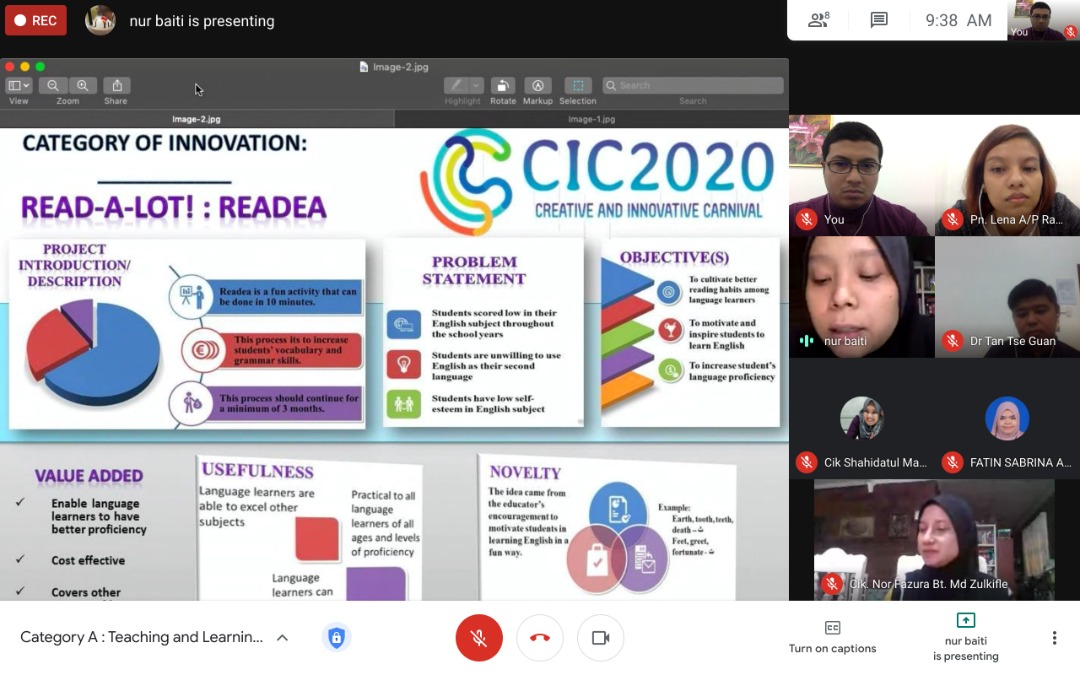Select Dr Tan Tse Guan's video tile
Viewport: 1080px width, 675px height.
[x=1008, y=297]
